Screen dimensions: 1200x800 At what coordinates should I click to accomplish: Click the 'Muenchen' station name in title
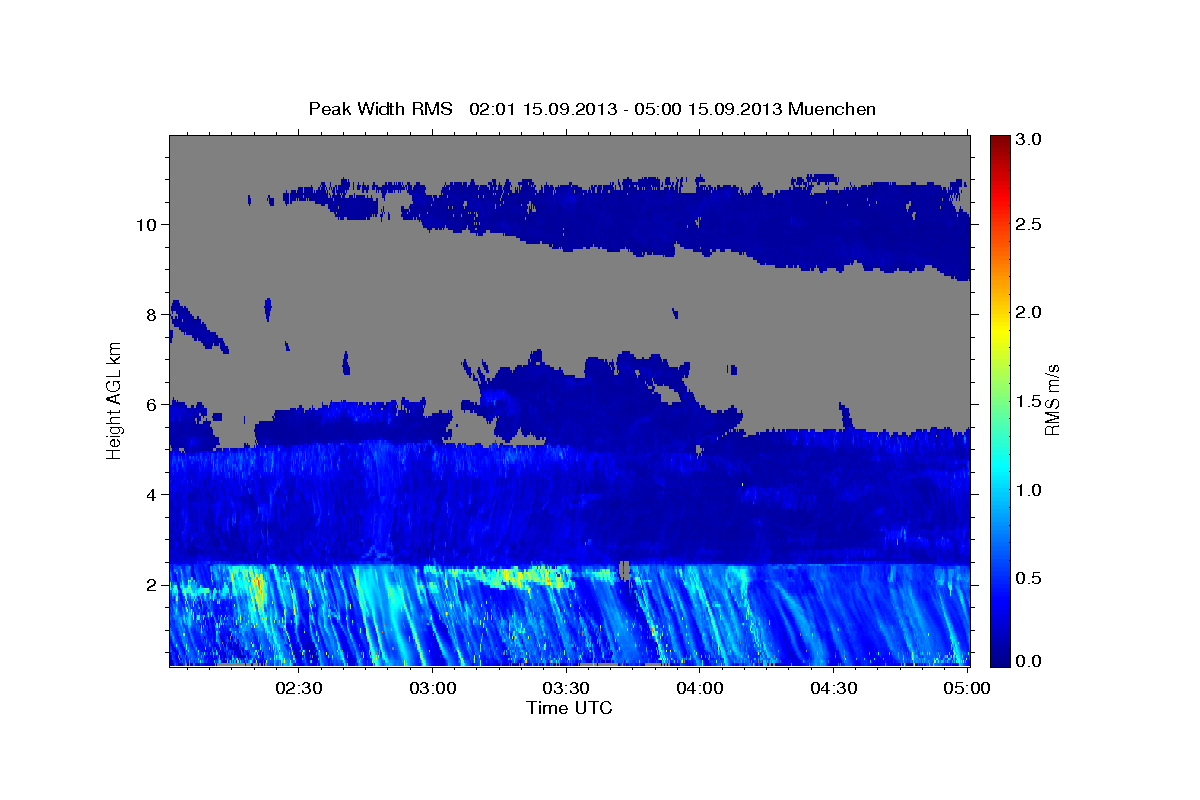coord(832,109)
